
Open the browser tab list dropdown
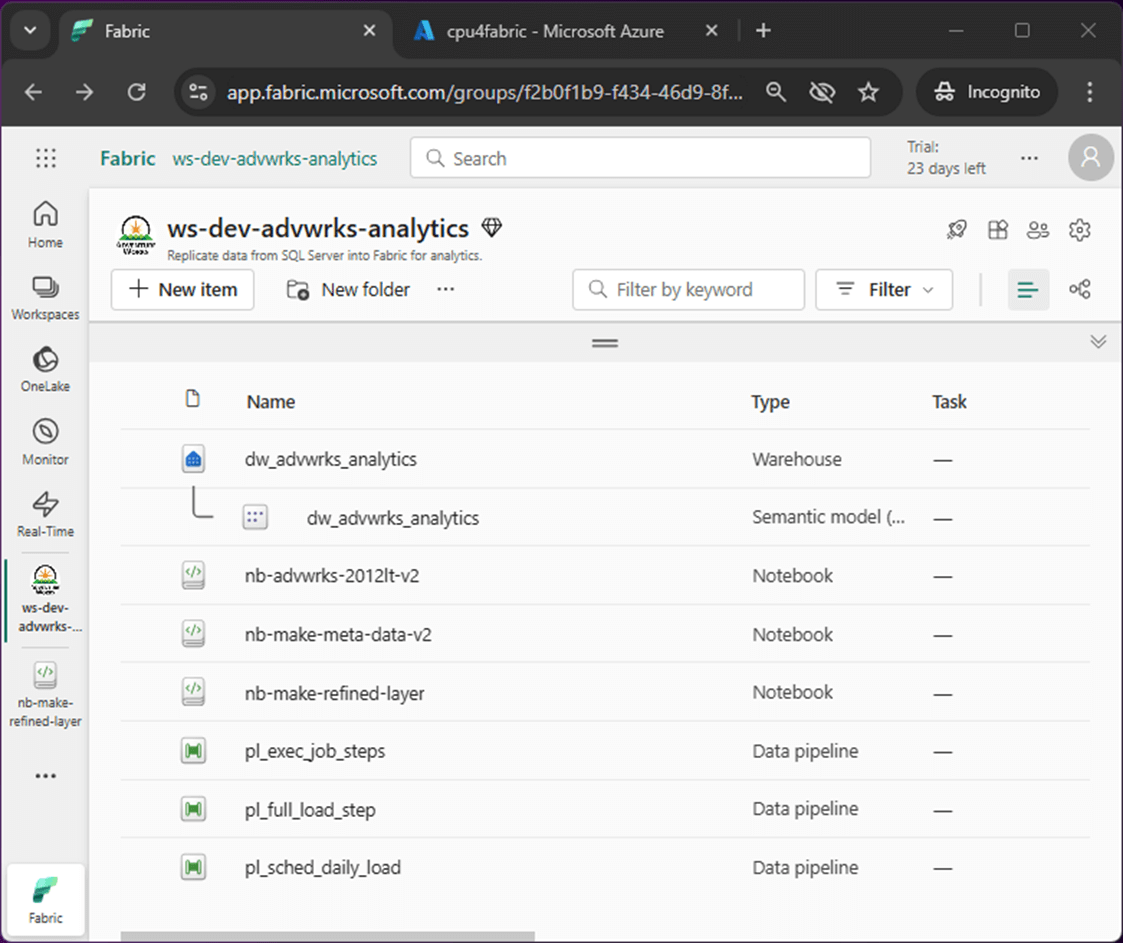point(29,31)
